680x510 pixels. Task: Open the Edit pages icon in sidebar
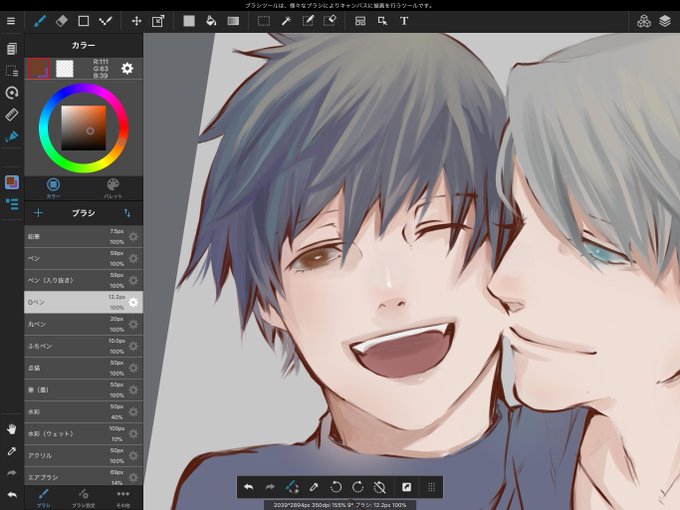[12, 49]
